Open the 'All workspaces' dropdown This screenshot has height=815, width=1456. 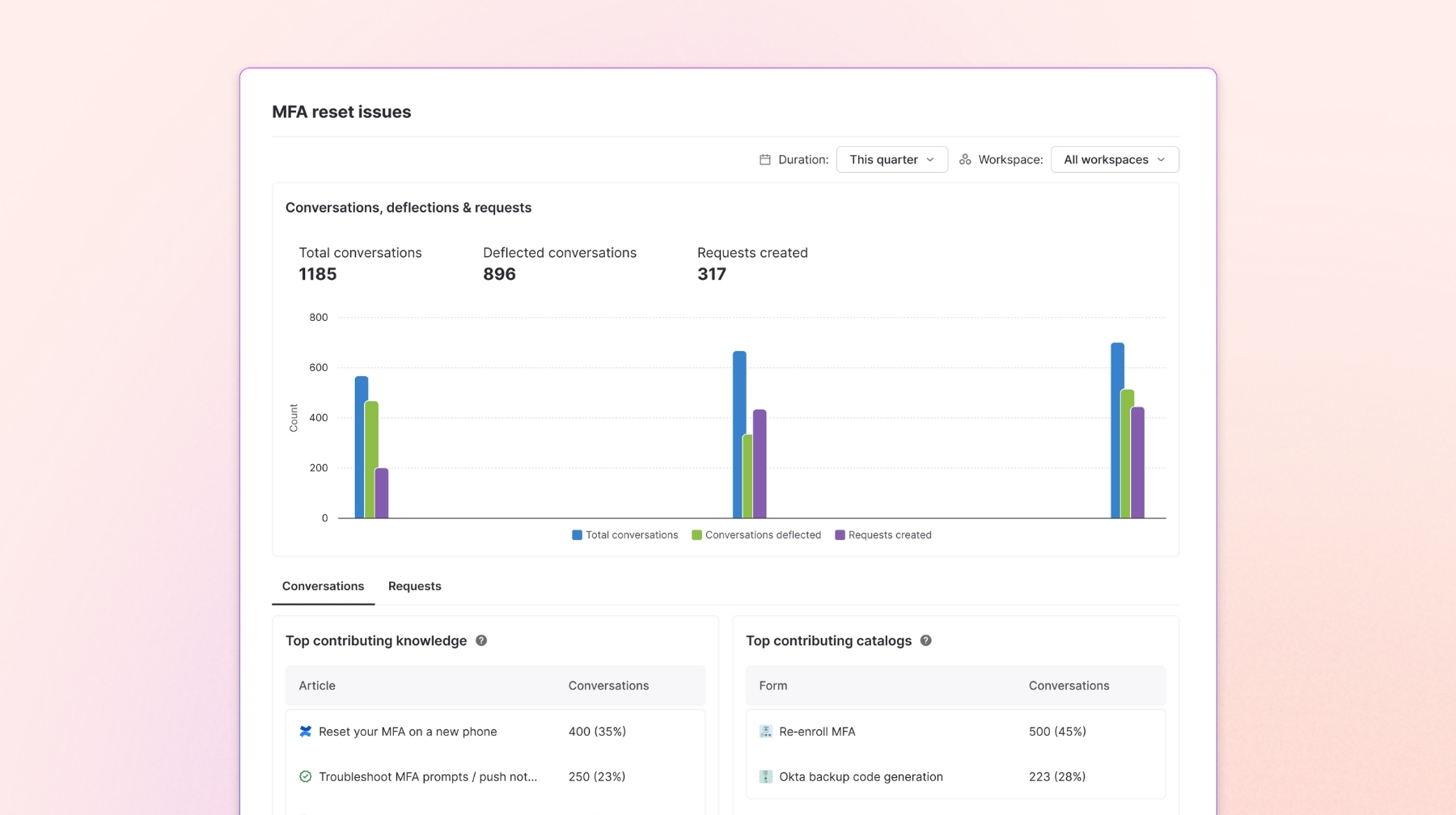pyautogui.click(x=1115, y=159)
